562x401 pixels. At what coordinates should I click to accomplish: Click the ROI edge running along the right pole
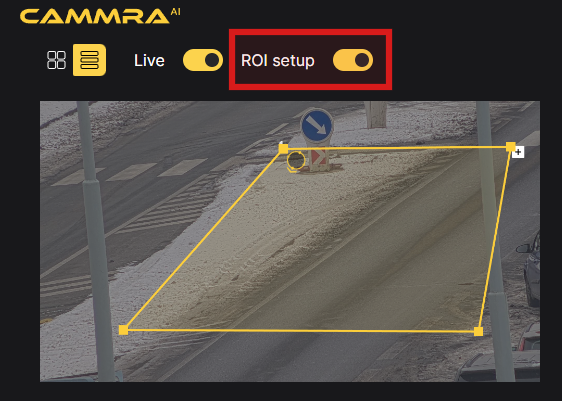coord(494,239)
